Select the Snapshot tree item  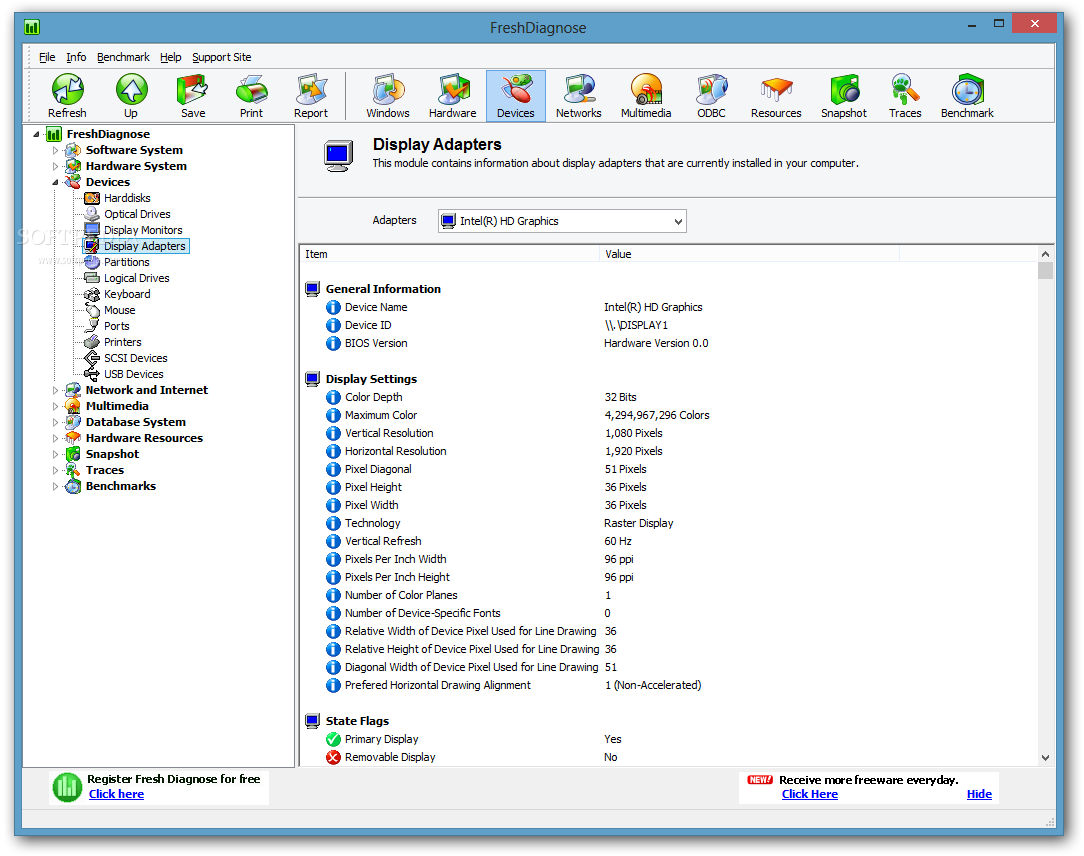click(x=112, y=454)
